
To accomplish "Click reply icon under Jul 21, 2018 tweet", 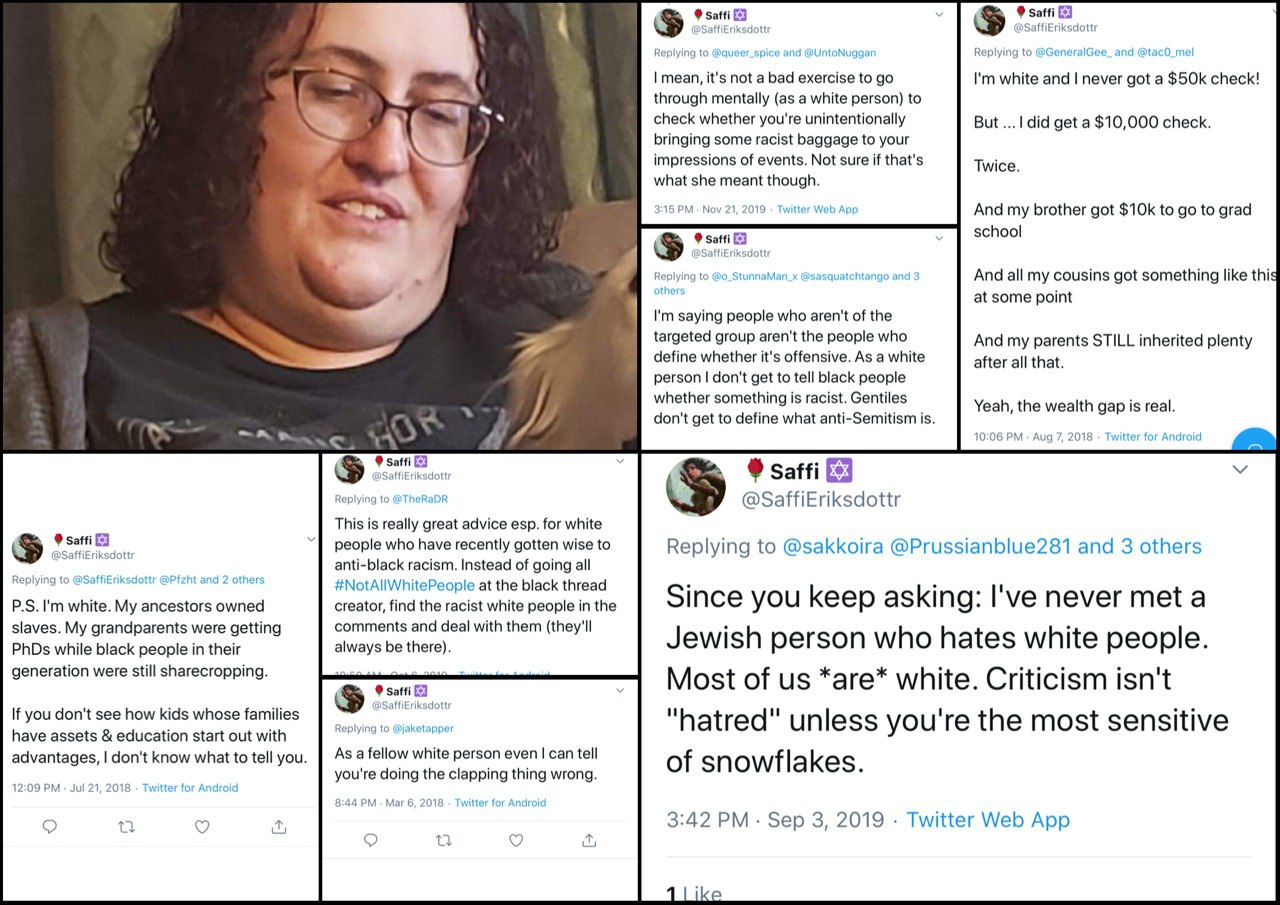I will 50,826.
